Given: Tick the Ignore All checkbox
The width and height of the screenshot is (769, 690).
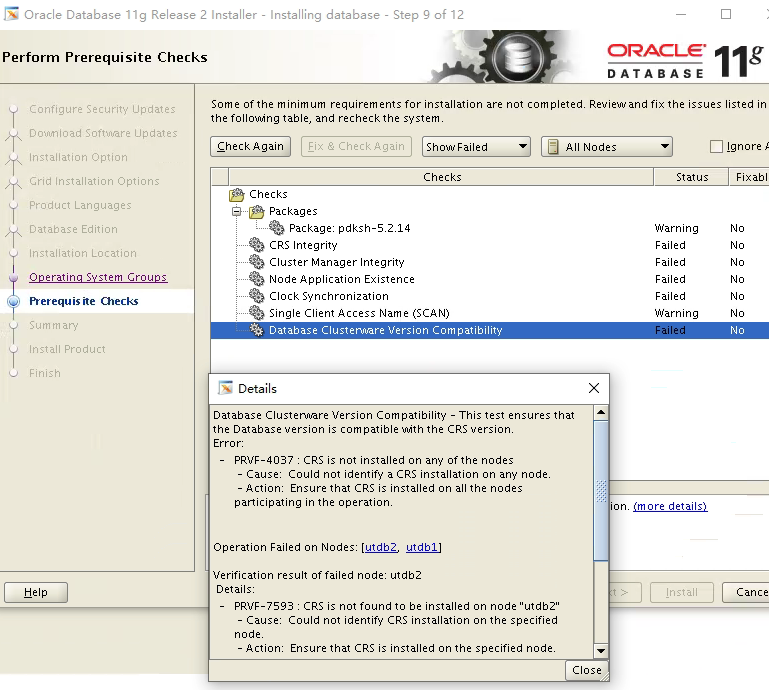Looking at the screenshot, I should tap(716, 146).
